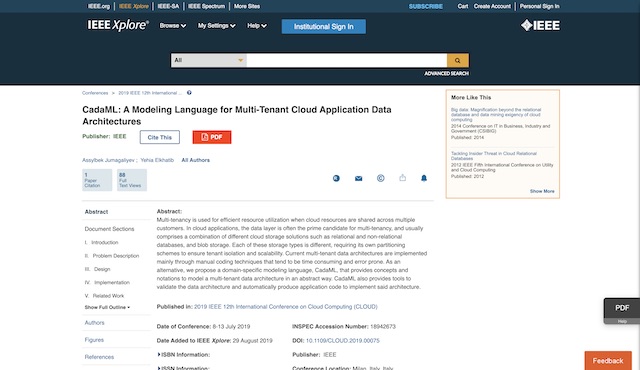Expand Show Full Outline
The width and height of the screenshot is (640, 370).
(x=107, y=307)
